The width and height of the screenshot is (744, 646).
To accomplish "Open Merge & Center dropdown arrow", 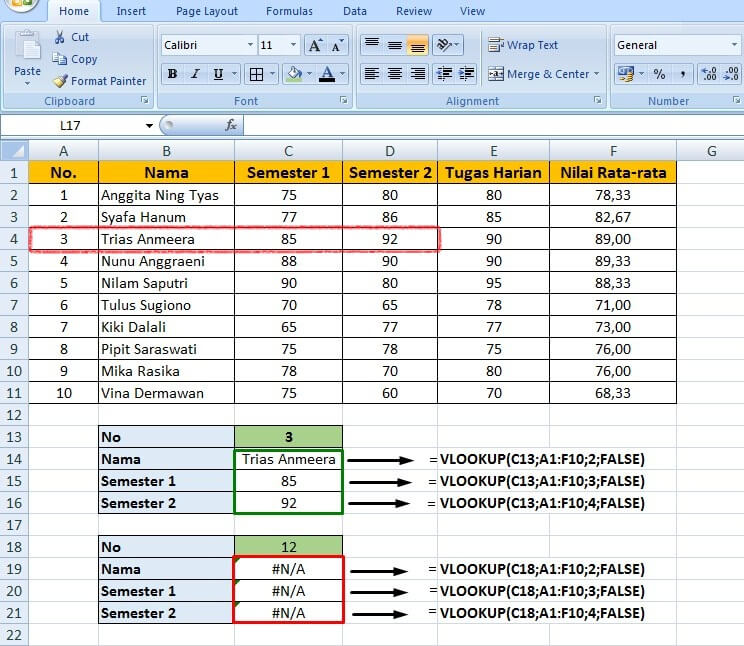I will pyautogui.click(x=596, y=74).
